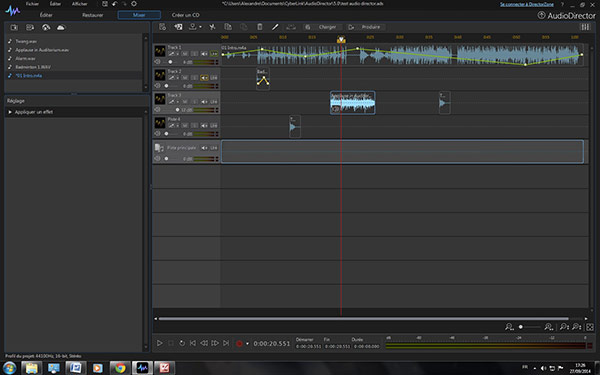This screenshot has width=600, height=375.
Task: Click the fit-to-window zoom icon
Action: pyautogui.click(x=590, y=327)
